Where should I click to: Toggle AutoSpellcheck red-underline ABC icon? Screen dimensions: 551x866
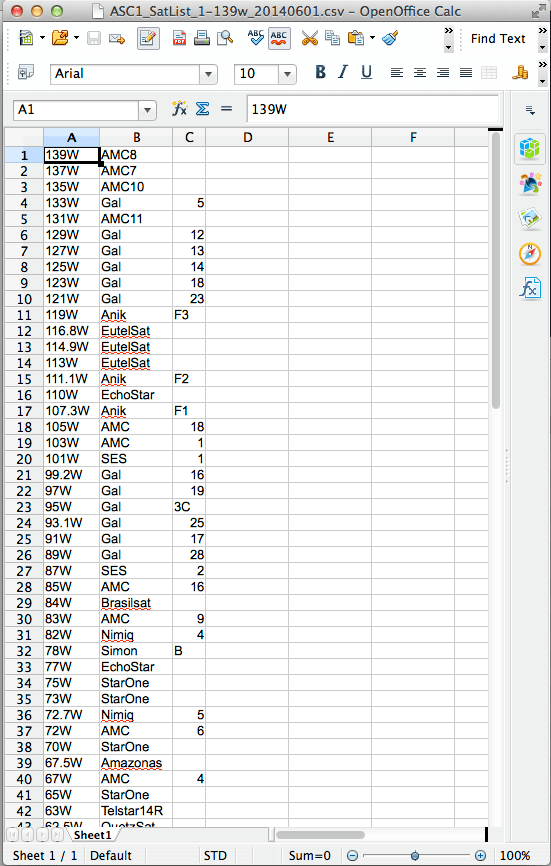(x=279, y=39)
